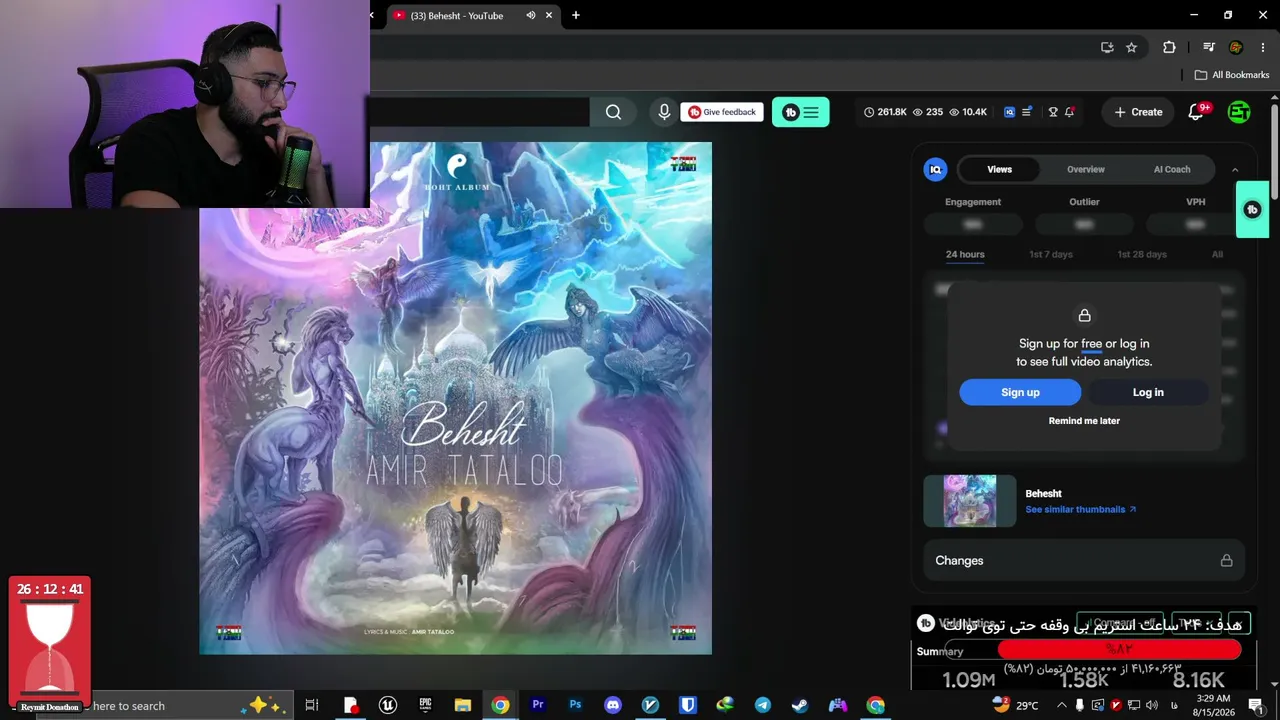Viewport: 1280px width, 720px height.
Task: Open the Chrome three-dot menu
Action: pos(1263,47)
